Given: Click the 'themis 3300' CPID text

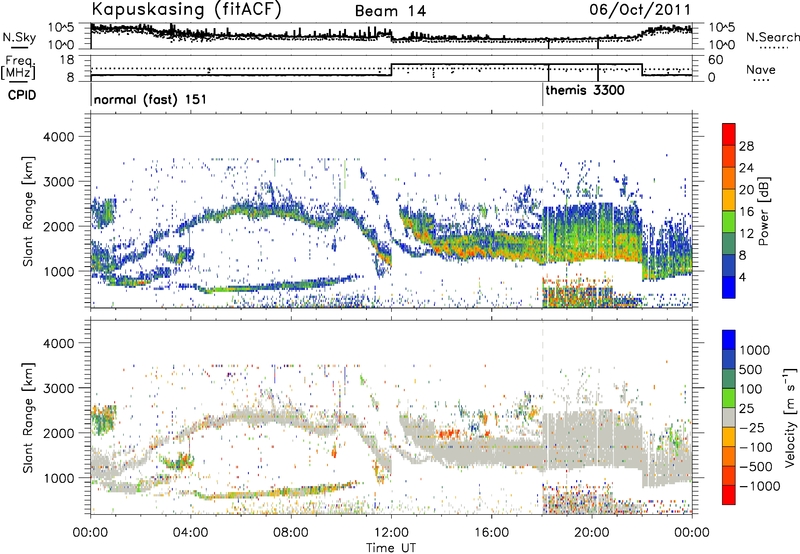Looking at the screenshot, I should click(x=585, y=91).
